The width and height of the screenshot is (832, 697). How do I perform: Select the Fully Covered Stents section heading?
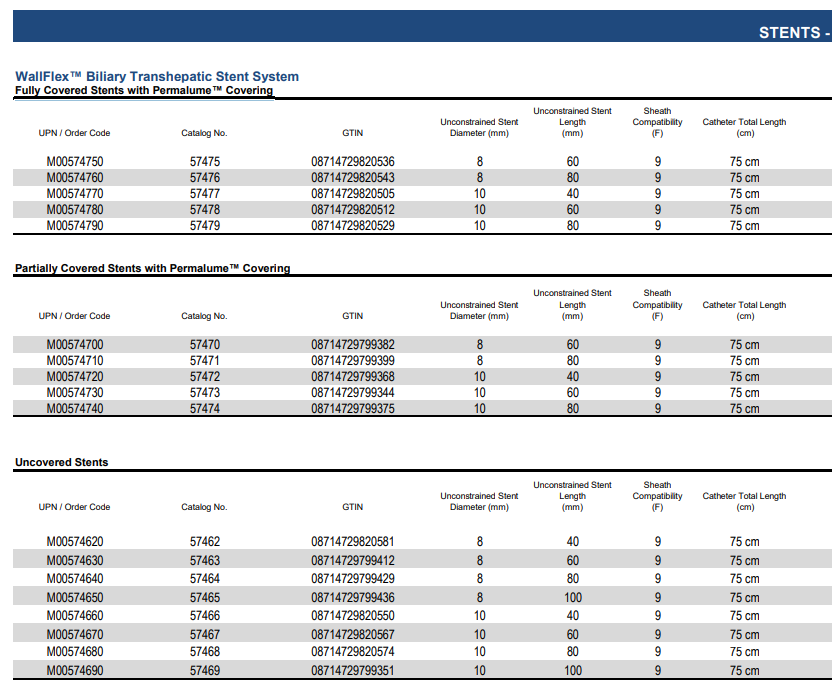[143, 91]
